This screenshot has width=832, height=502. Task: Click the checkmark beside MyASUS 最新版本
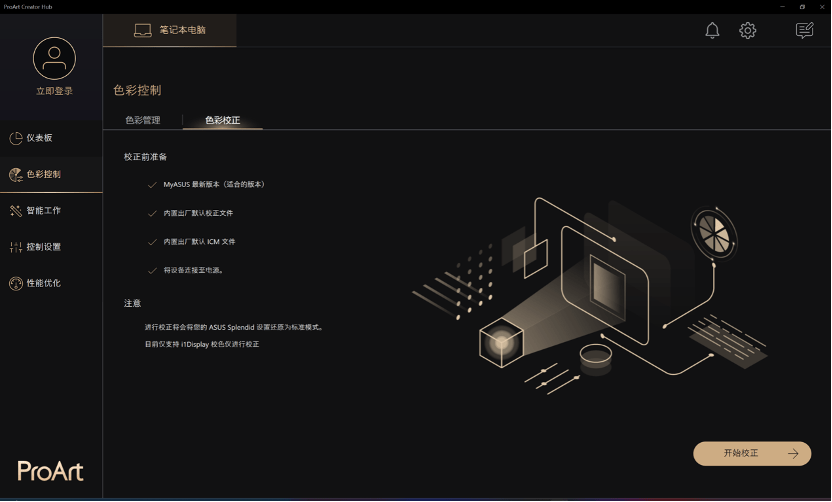tap(152, 185)
